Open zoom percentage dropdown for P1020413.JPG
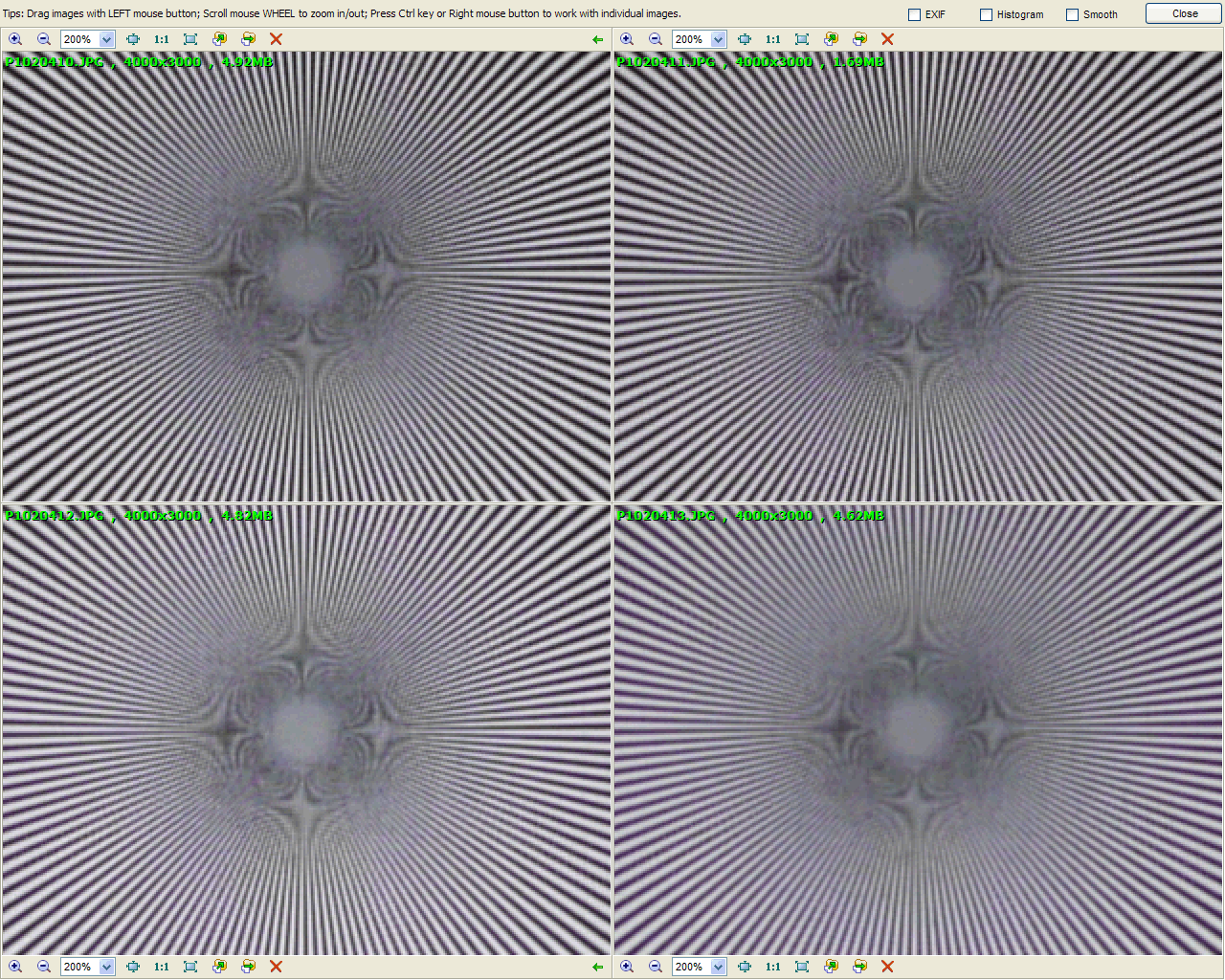1225x980 pixels. point(718,967)
